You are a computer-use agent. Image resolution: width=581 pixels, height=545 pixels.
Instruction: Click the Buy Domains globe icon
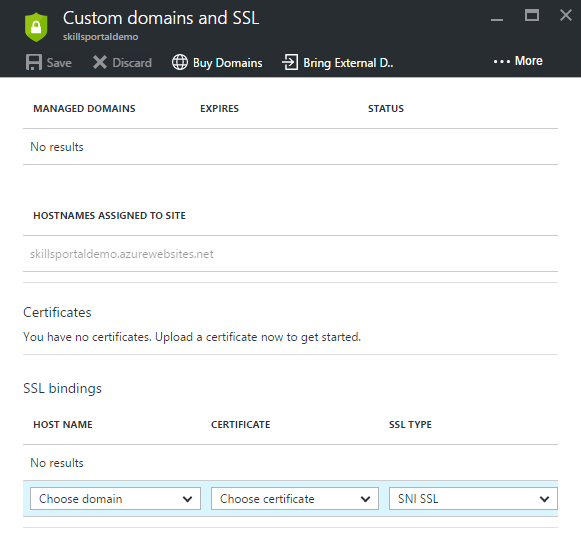(180, 62)
